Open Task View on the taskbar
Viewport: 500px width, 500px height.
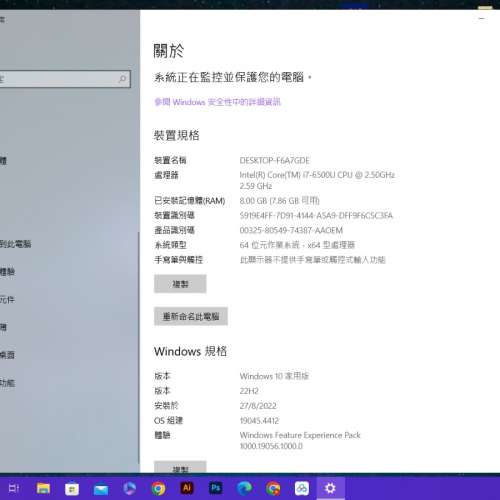coord(14,489)
